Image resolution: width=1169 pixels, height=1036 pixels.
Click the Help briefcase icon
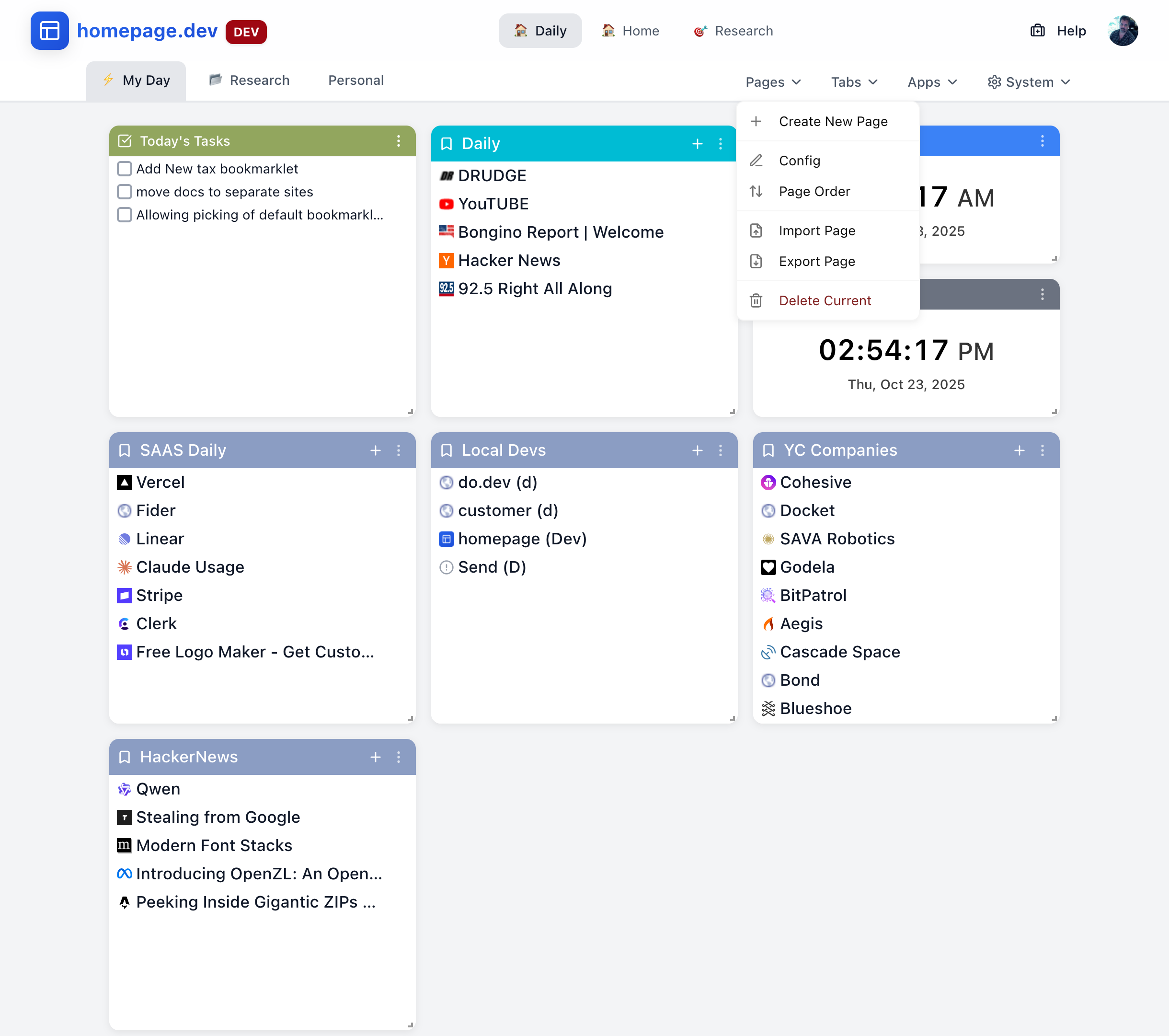(1037, 30)
